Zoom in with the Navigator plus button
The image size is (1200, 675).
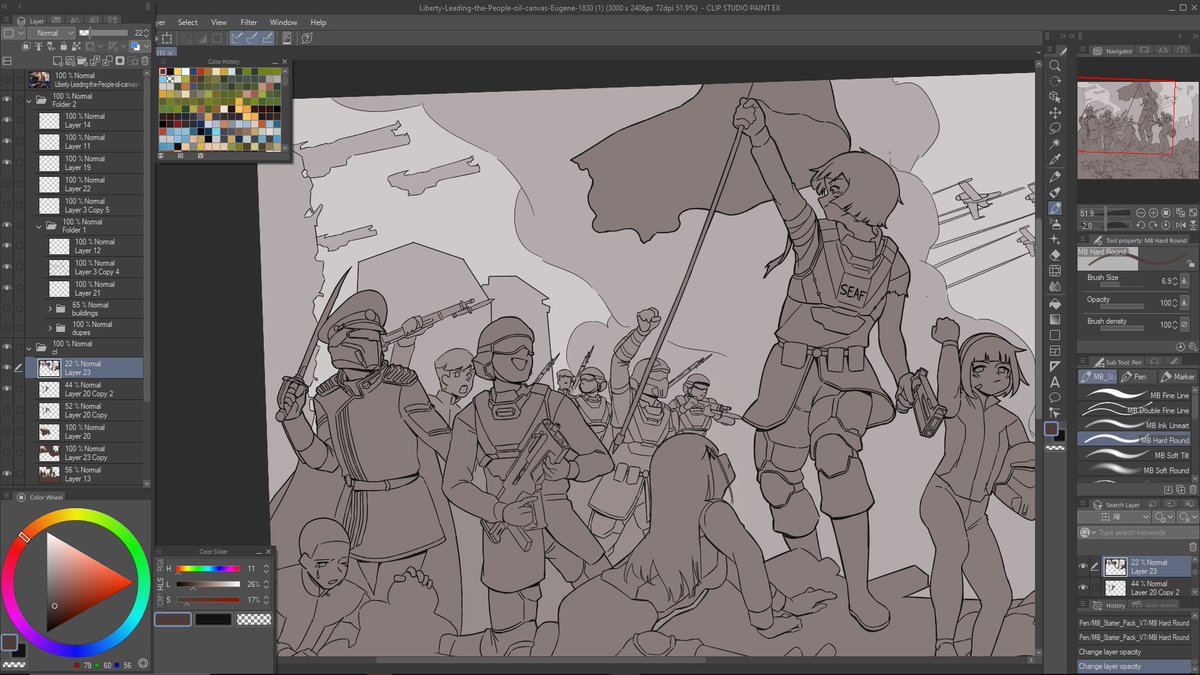click(1153, 213)
